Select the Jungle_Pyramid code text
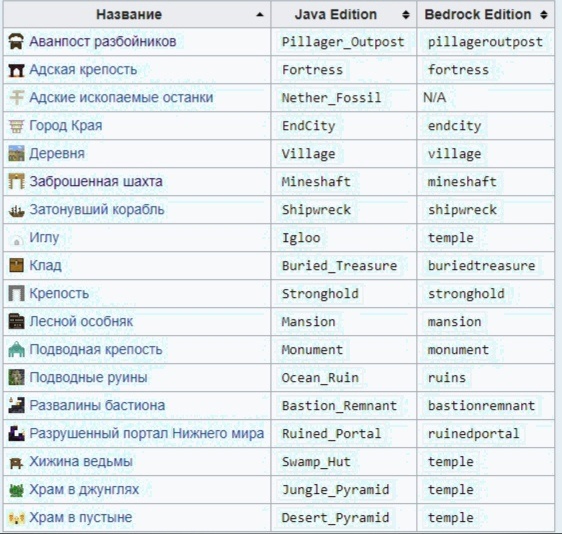Screen dimensions: 562x534 pyautogui.click(x=335, y=490)
